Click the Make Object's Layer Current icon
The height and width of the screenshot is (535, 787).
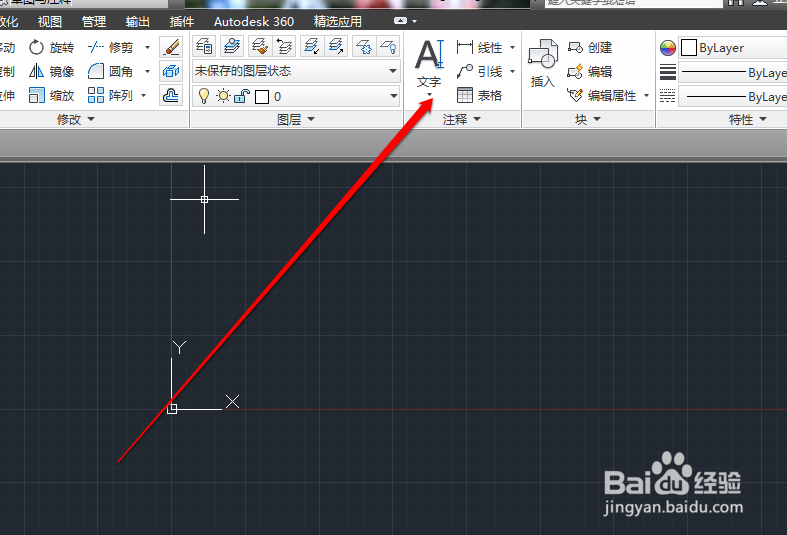pos(232,47)
